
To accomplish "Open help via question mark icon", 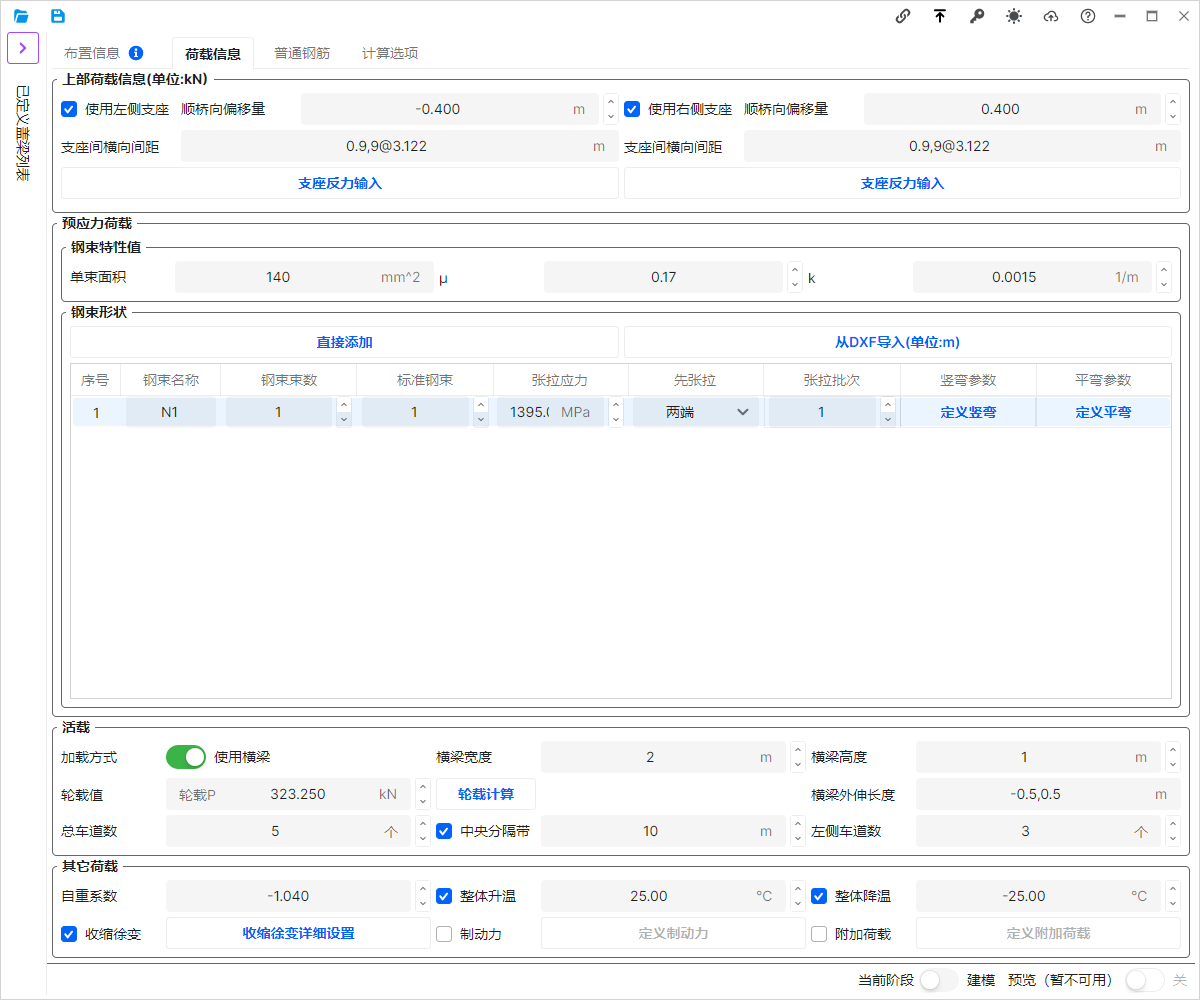I will [1088, 16].
